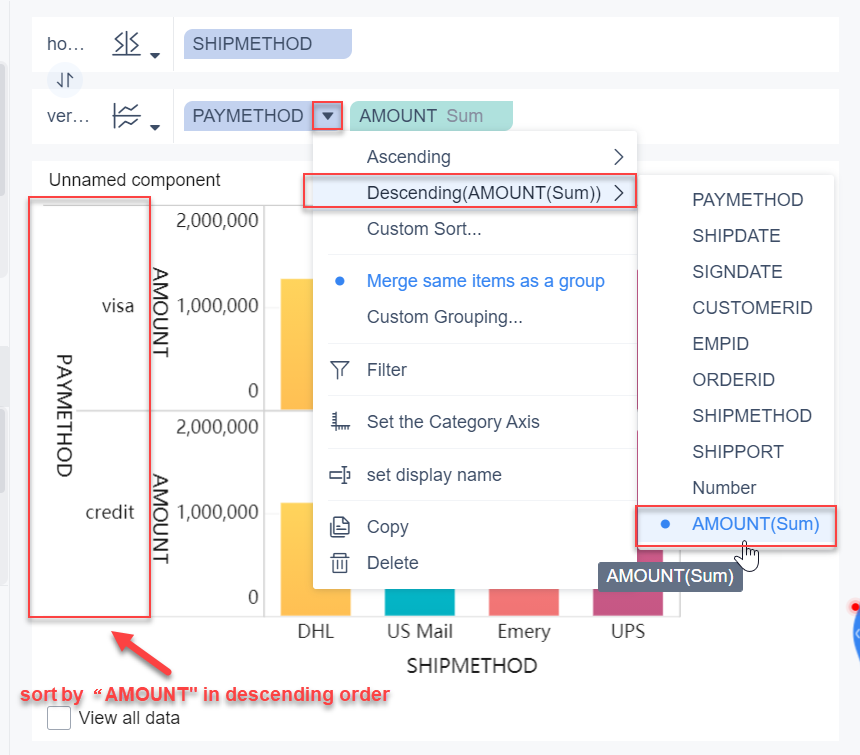Open dropdown arrow beside horizontal axis icon
This screenshot has width=860, height=755.
click(x=155, y=55)
